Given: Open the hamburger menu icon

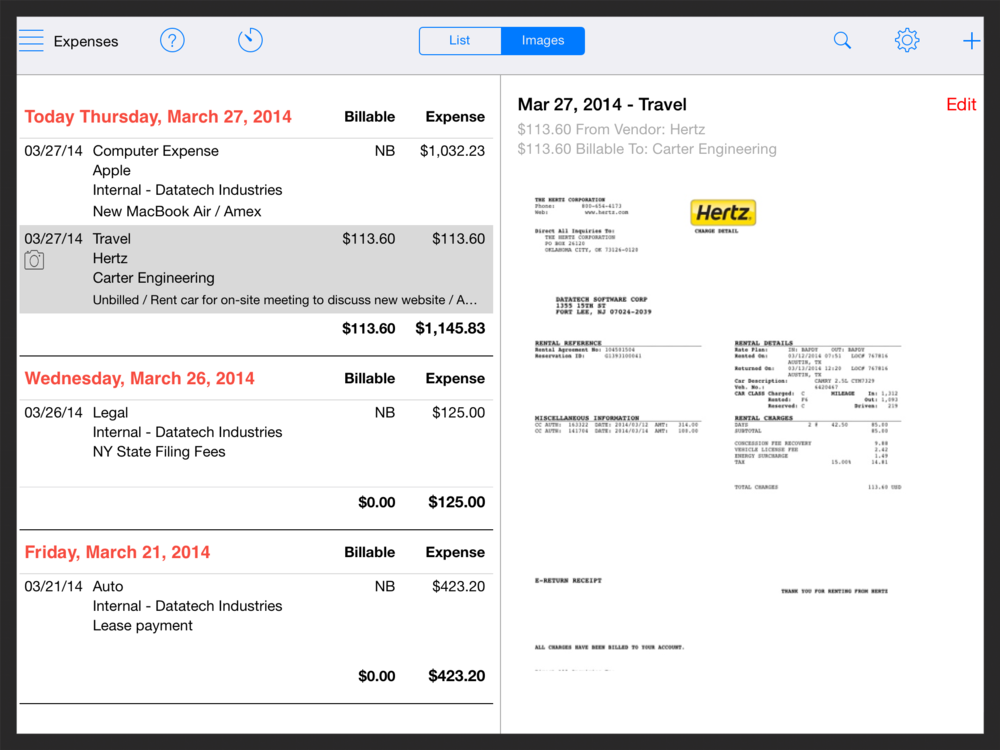Looking at the screenshot, I should click(x=31, y=40).
